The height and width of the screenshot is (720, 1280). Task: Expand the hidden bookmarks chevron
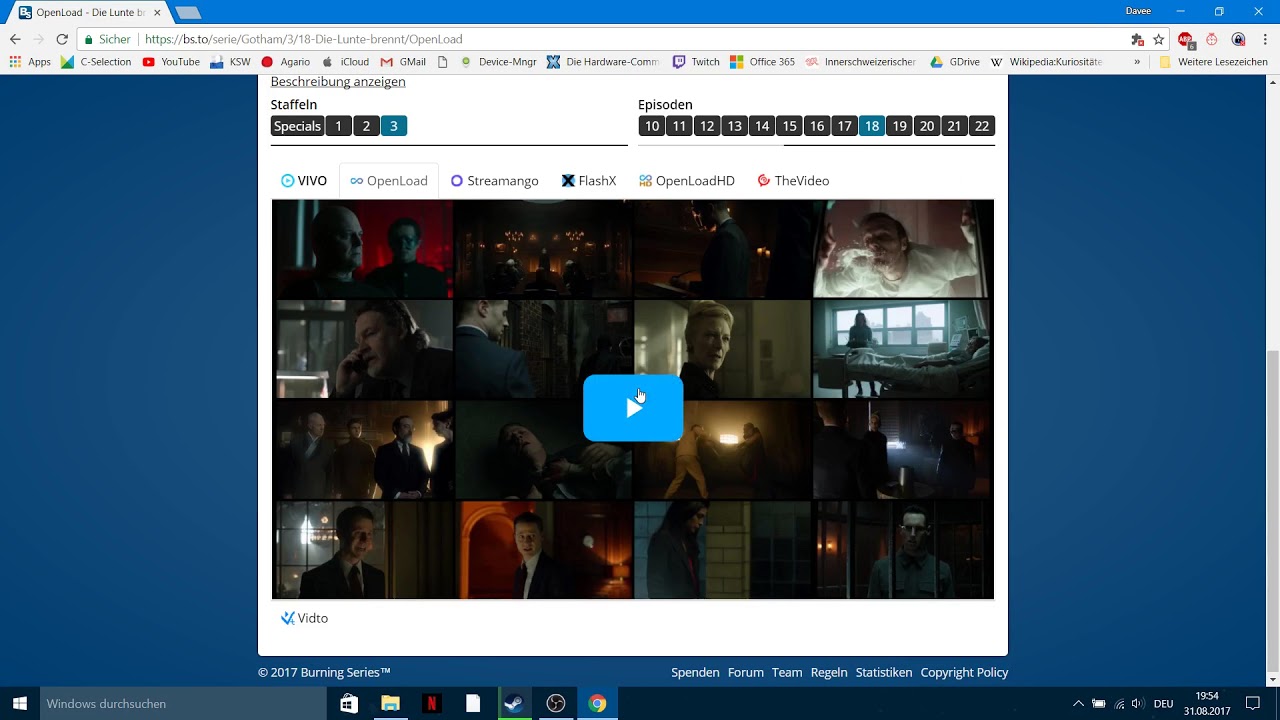tap(1137, 62)
